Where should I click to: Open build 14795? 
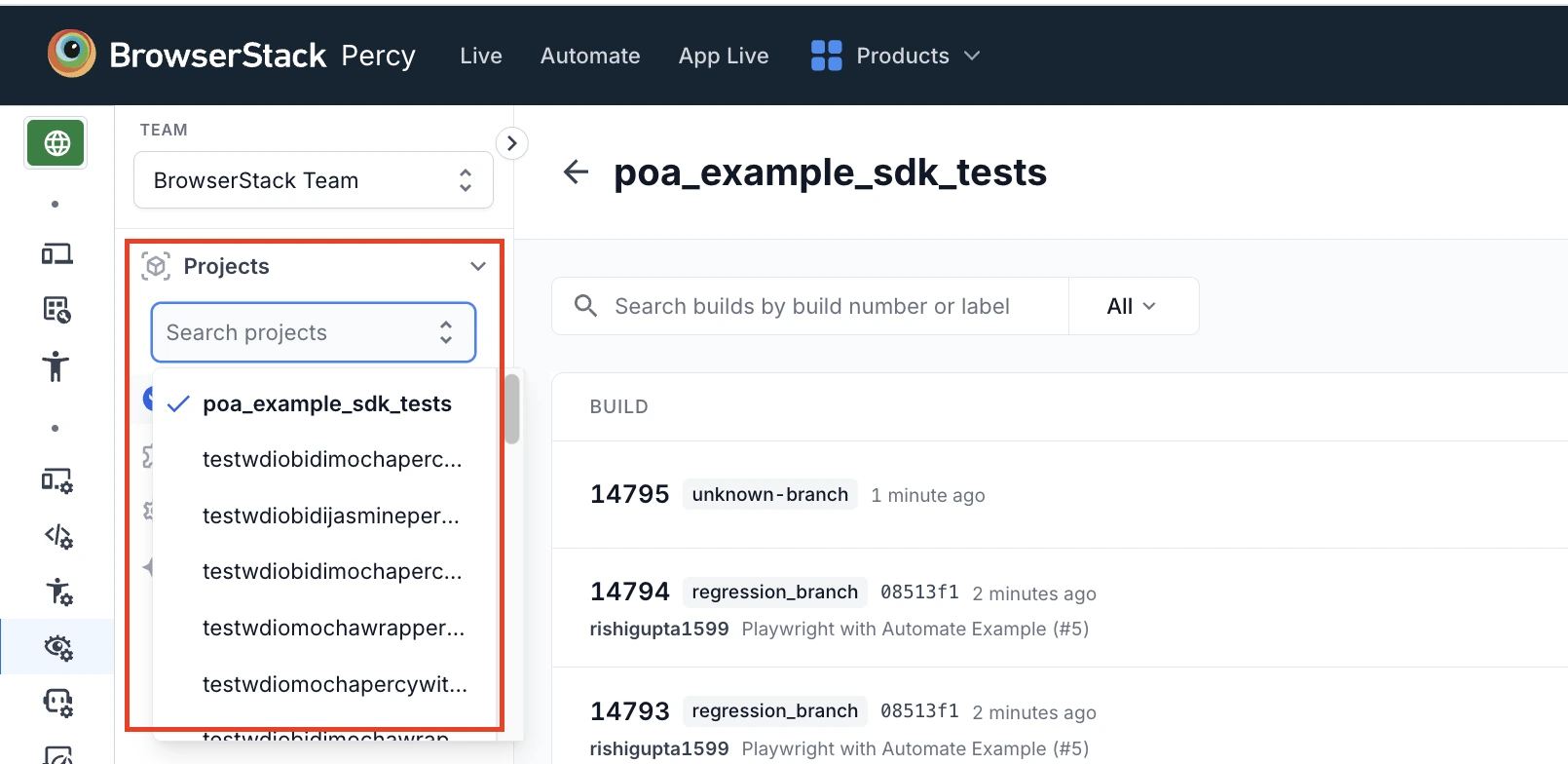[629, 494]
